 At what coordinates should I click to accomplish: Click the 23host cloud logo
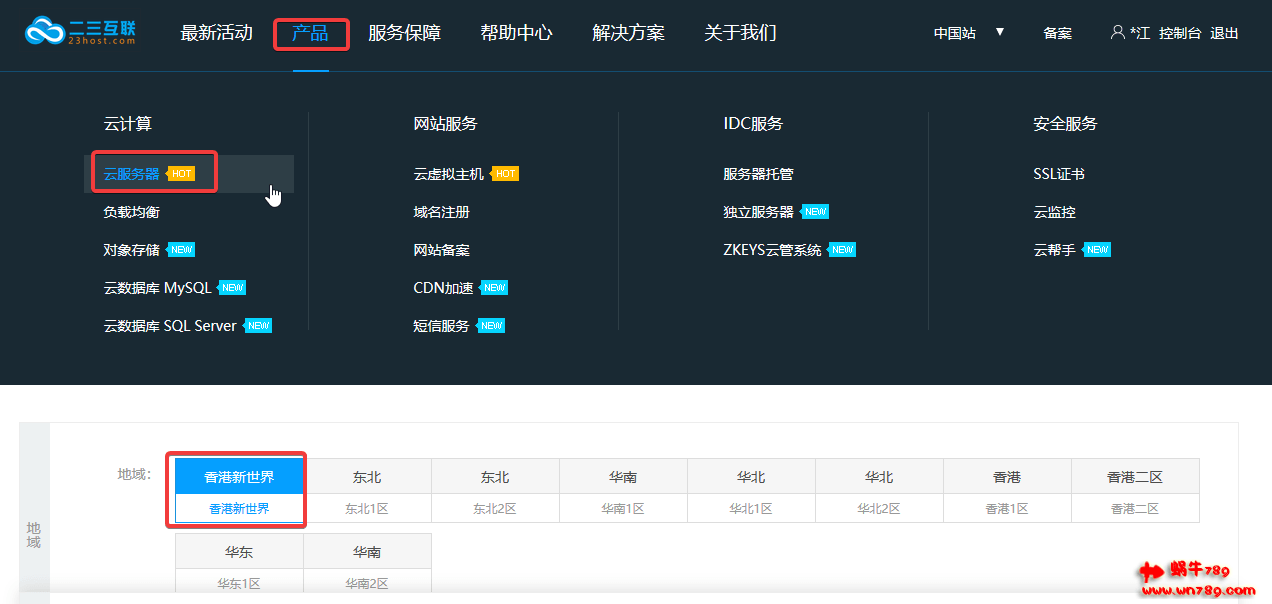tap(80, 32)
